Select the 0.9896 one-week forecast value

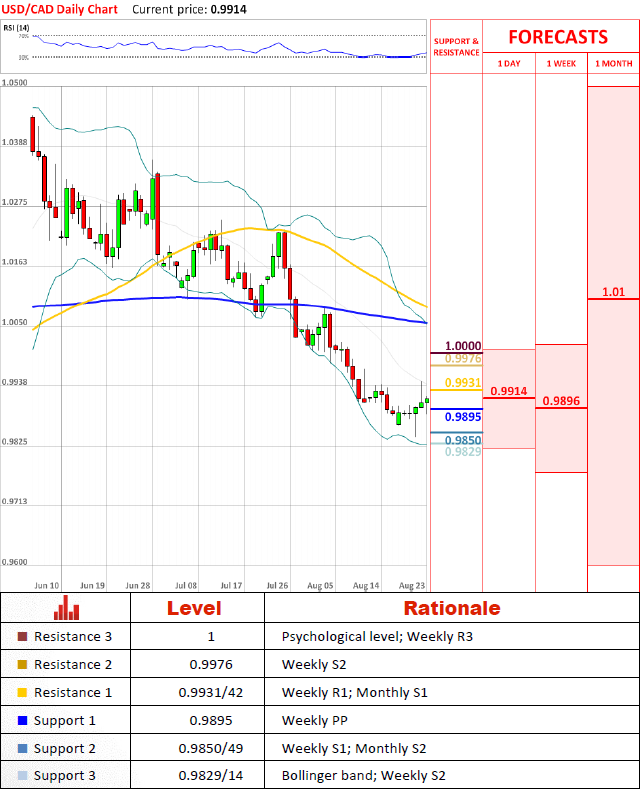tap(561, 401)
